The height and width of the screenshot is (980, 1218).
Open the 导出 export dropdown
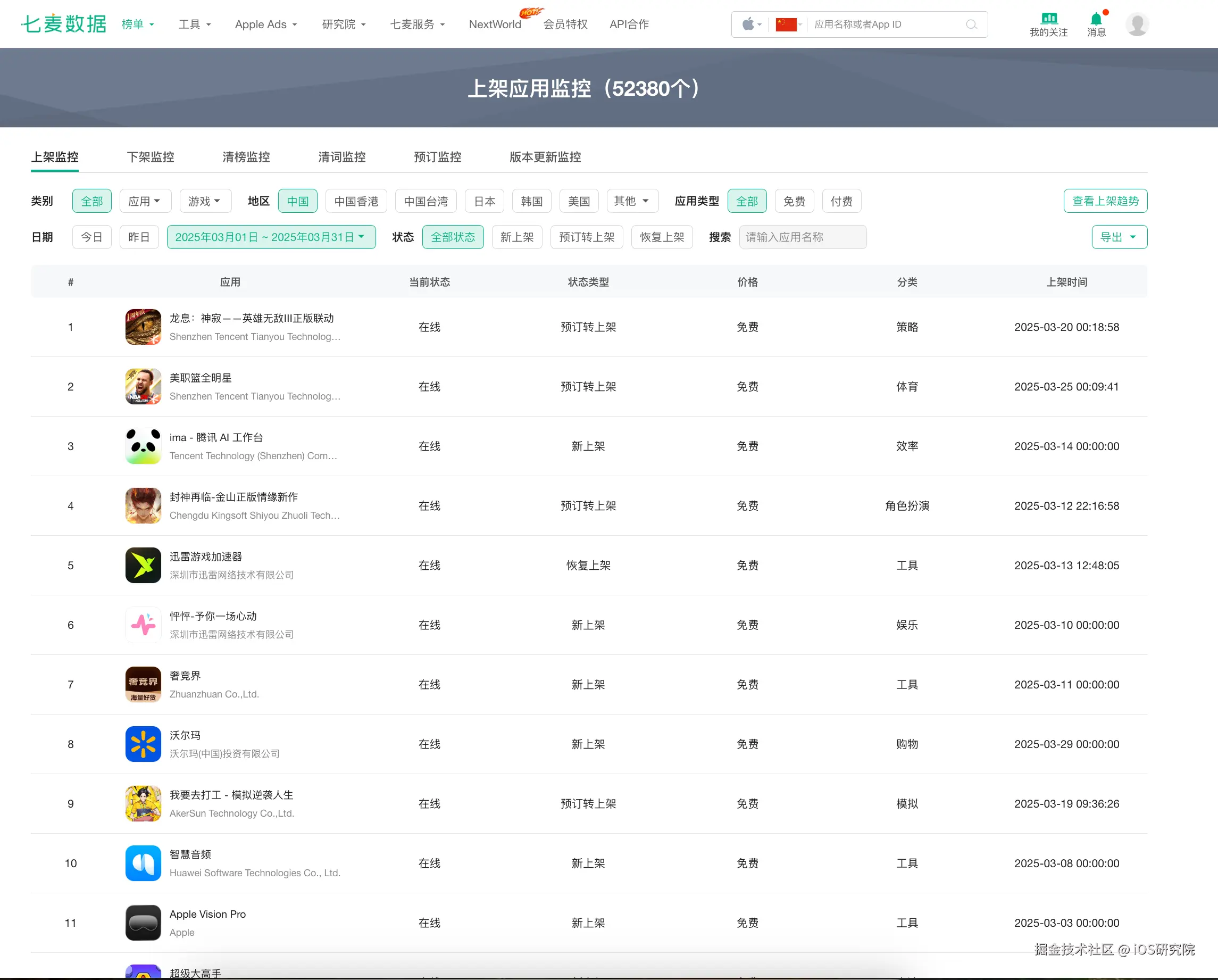click(1119, 237)
